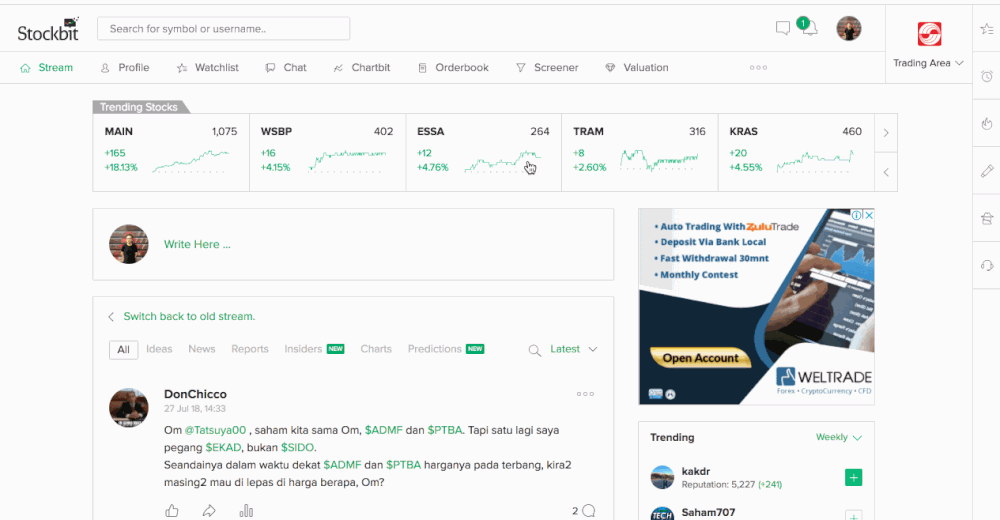Show next trending stocks with right arrow

[x=886, y=133]
